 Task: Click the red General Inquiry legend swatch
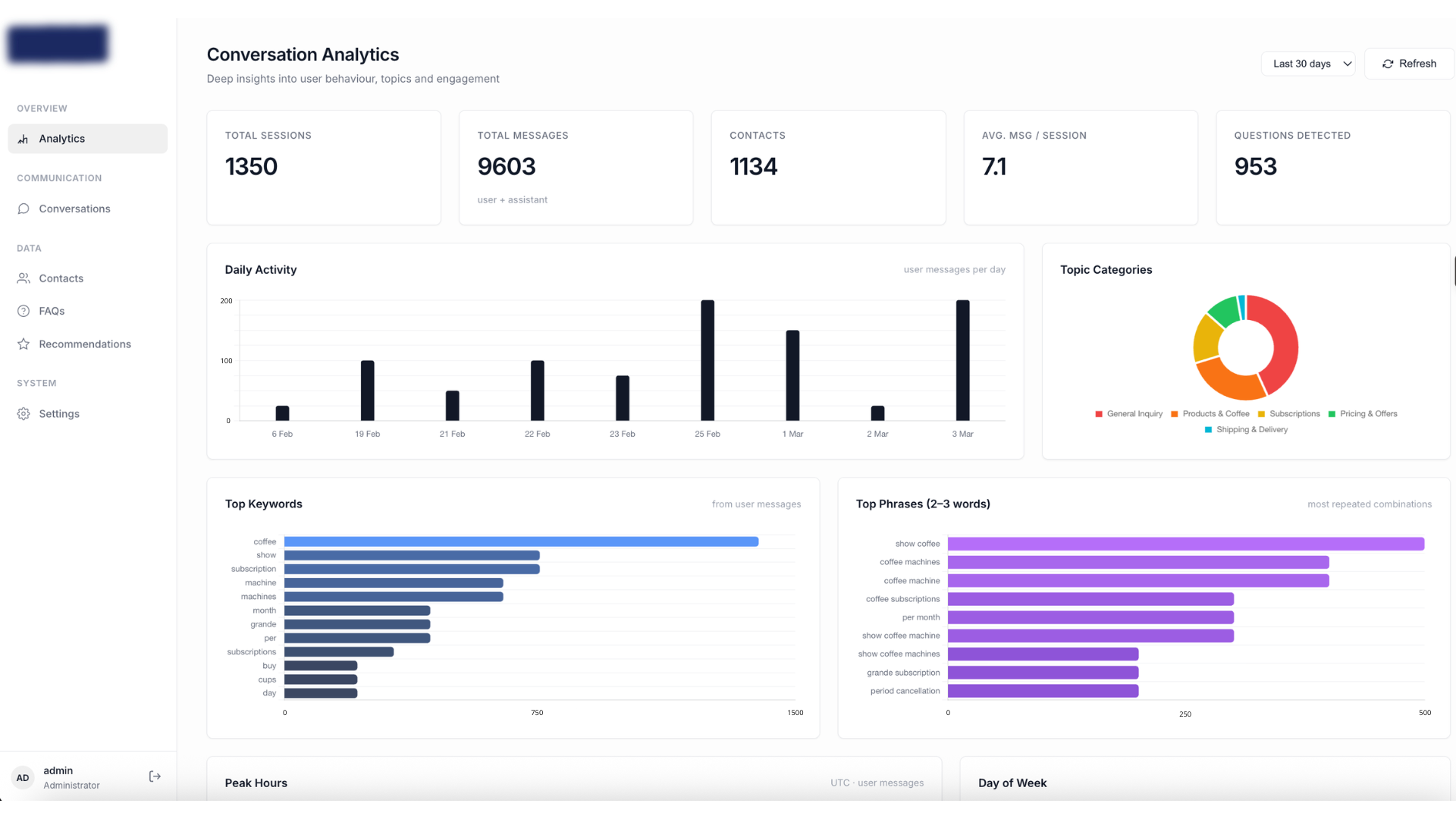pyautogui.click(x=1099, y=414)
